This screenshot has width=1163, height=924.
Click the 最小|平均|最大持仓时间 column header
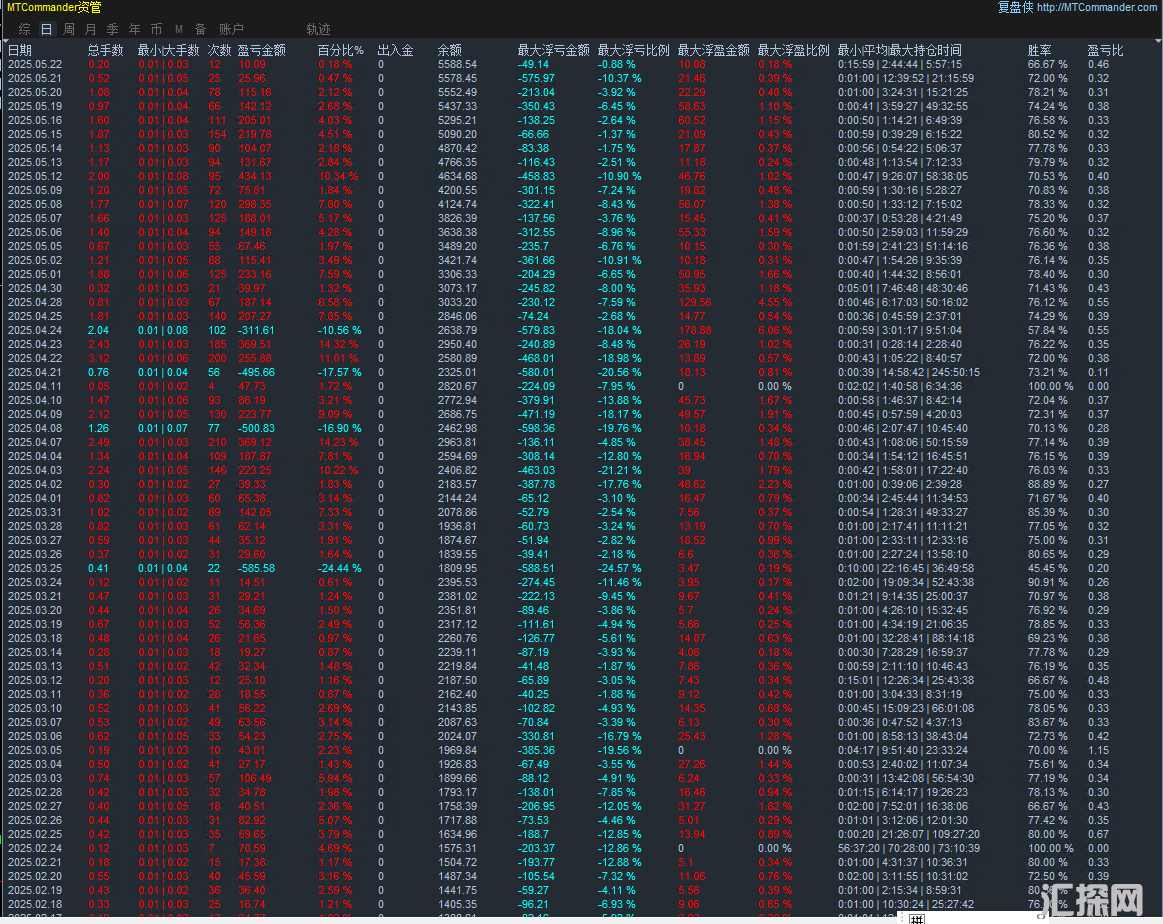[x=900, y=50]
